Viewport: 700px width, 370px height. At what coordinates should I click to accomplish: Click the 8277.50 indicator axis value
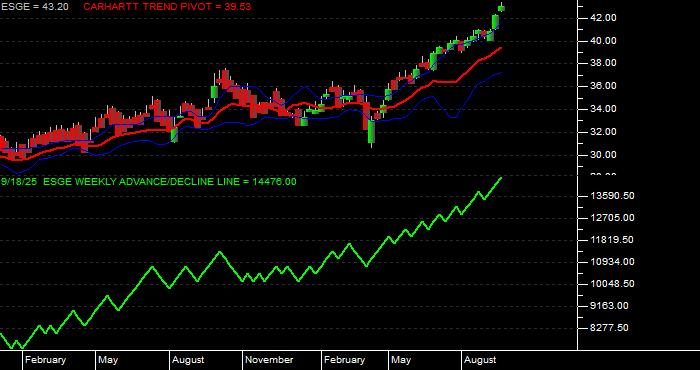(609, 328)
